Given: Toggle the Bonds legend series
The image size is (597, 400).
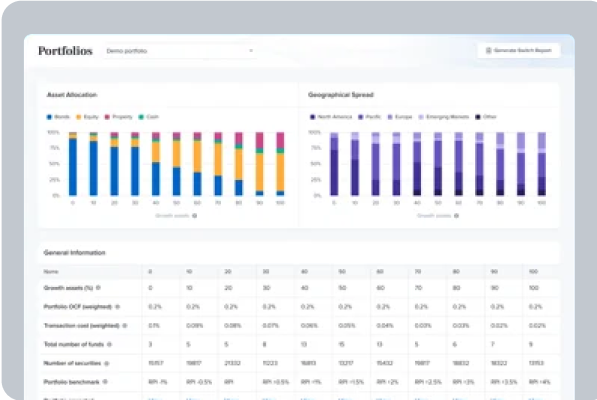Looking at the screenshot, I should tap(58, 117).
